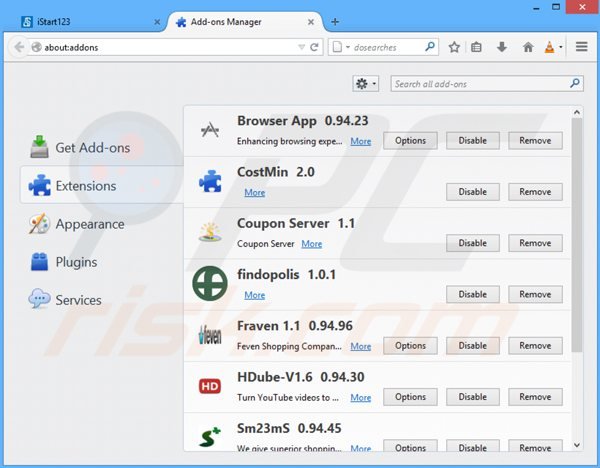Disable the Browser App extension
The width and height of the screenshot is (600, 468).
click(473, 140)
